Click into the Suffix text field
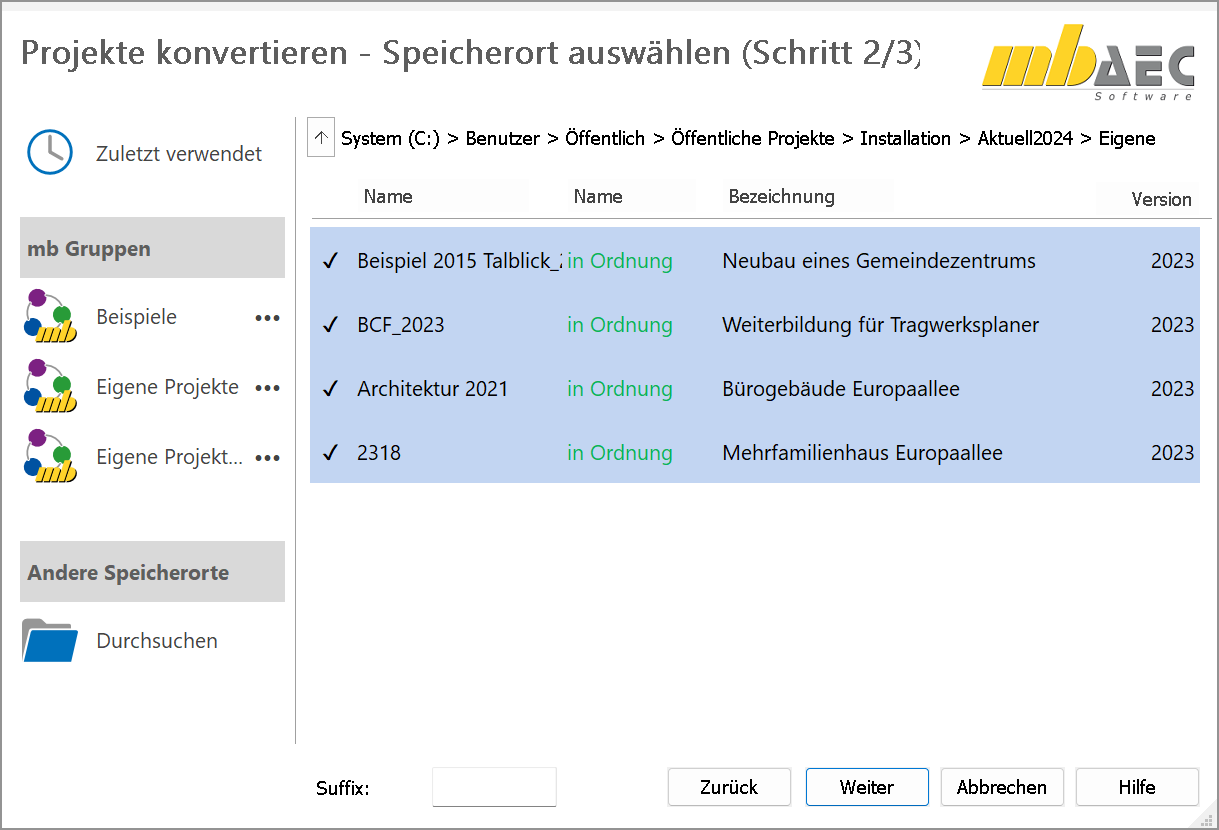Image resolution: width=1219 pixels, height=830 pixels. point(494,787)
